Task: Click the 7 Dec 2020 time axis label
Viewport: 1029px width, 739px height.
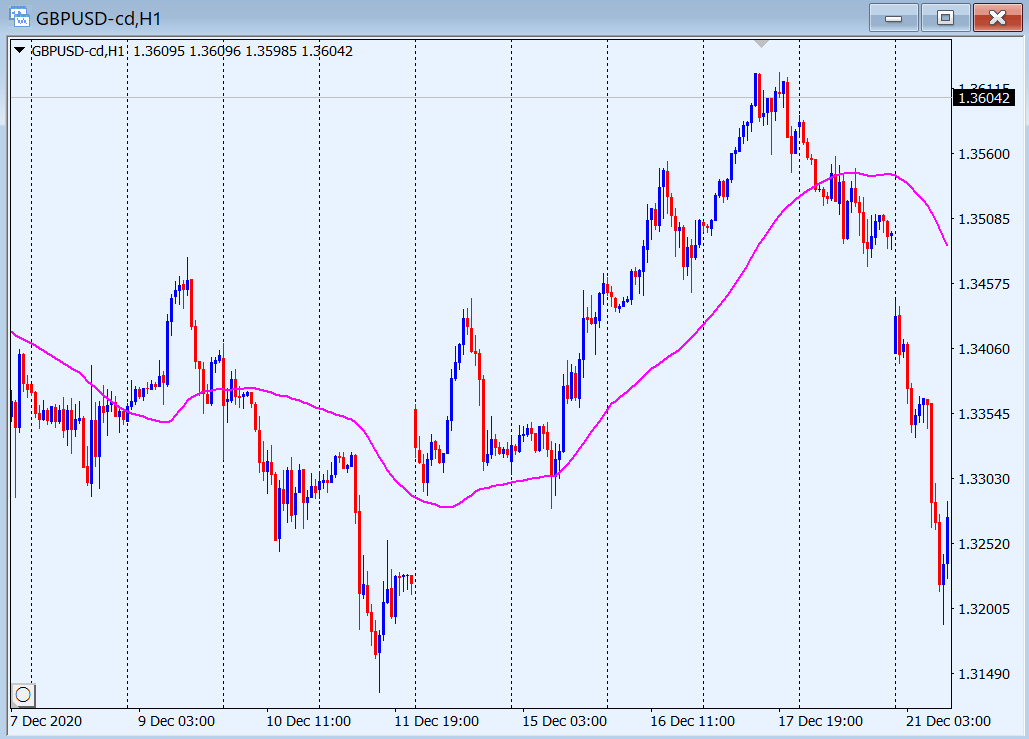Action: coord(46,720)
